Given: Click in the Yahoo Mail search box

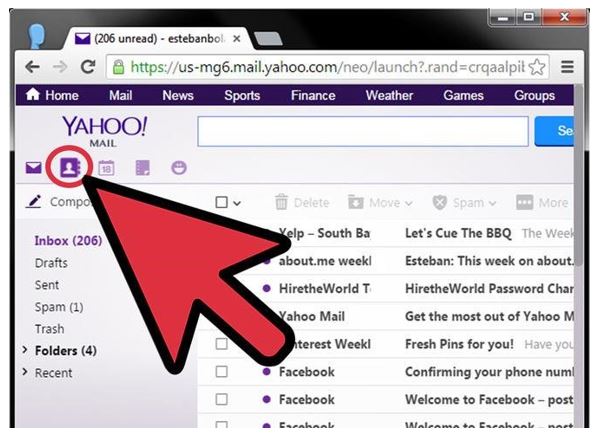Looking at the screenshot, I should (363, 131).
